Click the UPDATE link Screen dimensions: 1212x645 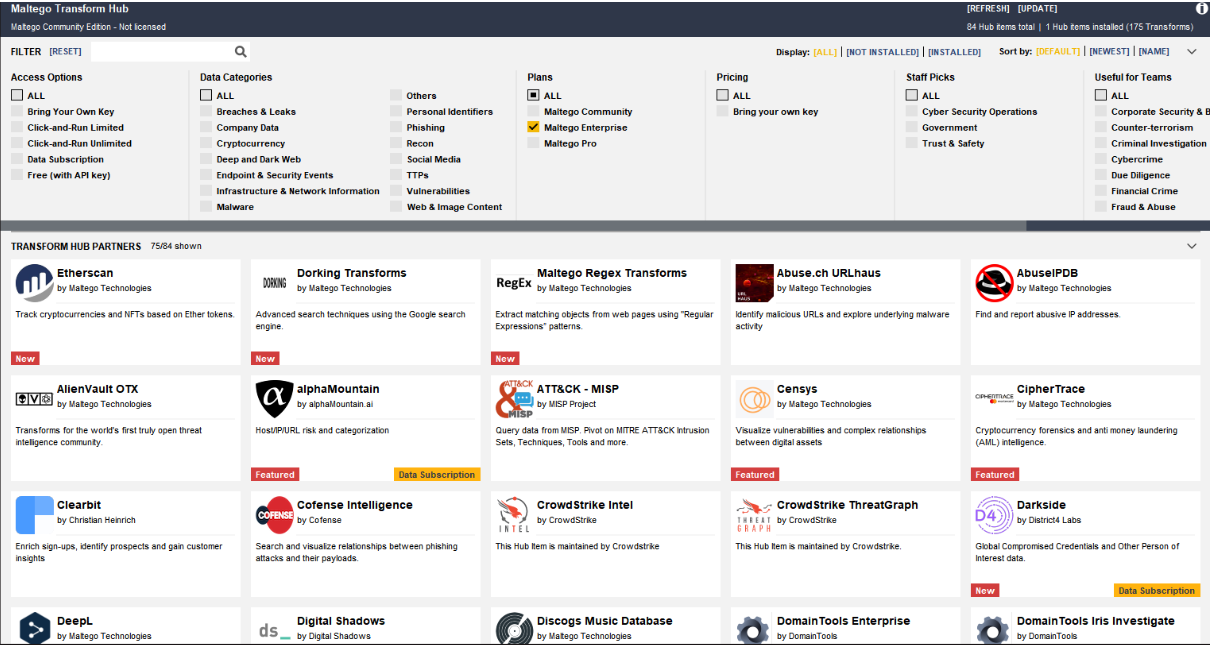1037,9
